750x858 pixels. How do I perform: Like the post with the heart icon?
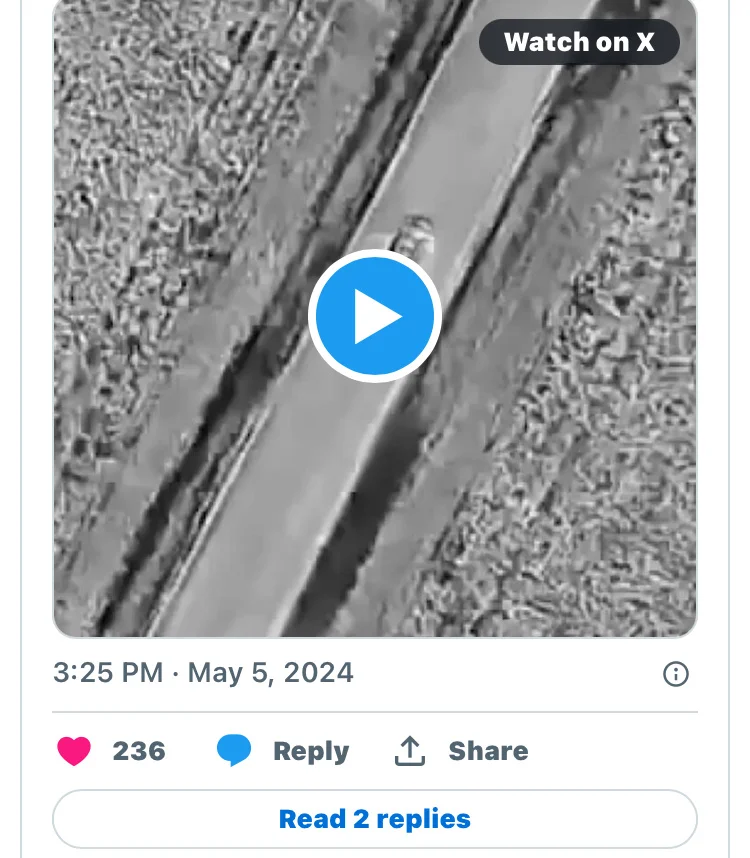coord(75,751)
